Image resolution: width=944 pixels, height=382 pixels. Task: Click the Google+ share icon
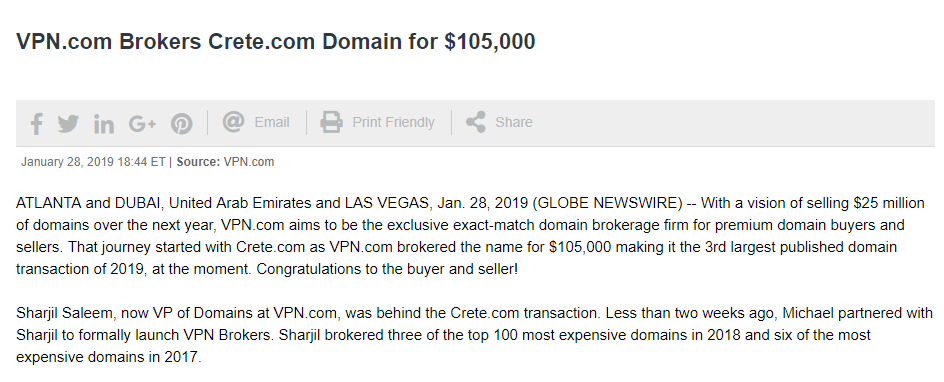[142, 124]
